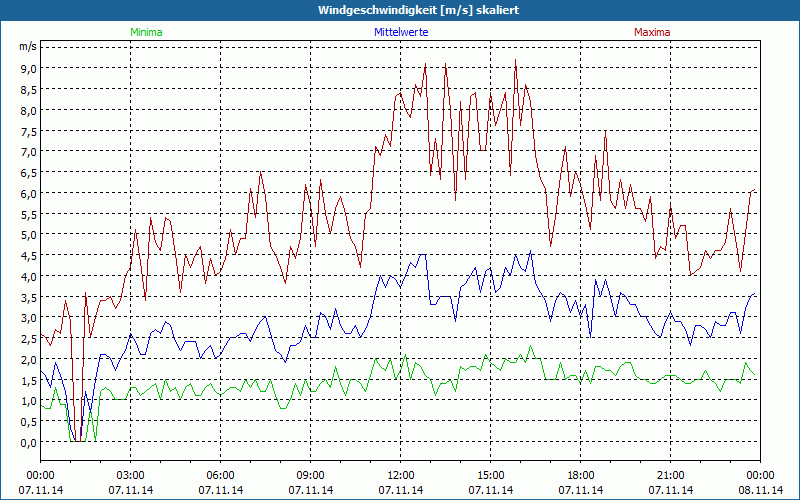Image resolution: width=800 pixels, height=500 pixels.
Task: Click the 07.11.14 date under 12:00
Action: (x=401, y=490)
